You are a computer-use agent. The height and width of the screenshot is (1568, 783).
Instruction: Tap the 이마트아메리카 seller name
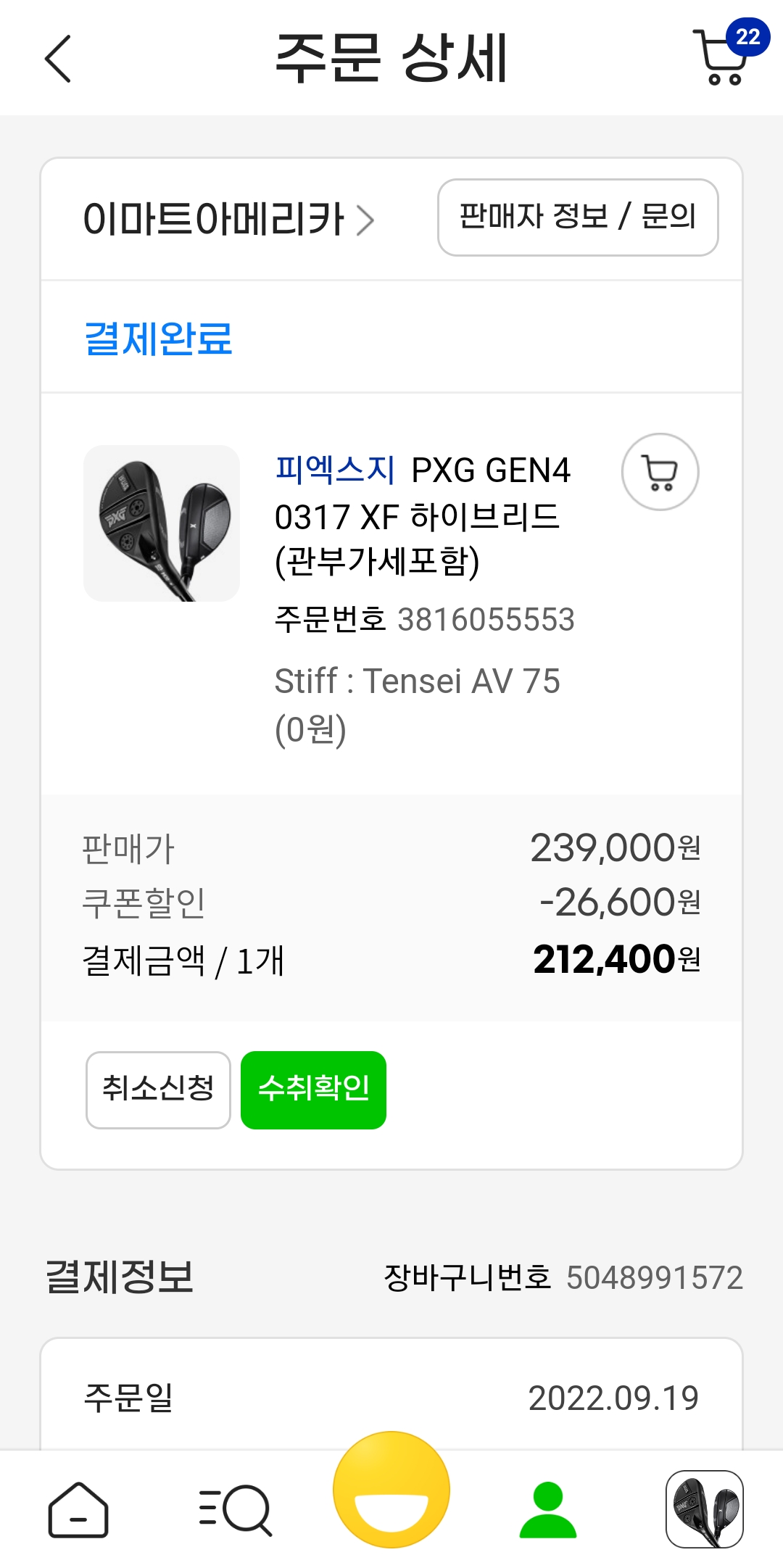click(213, 220)
